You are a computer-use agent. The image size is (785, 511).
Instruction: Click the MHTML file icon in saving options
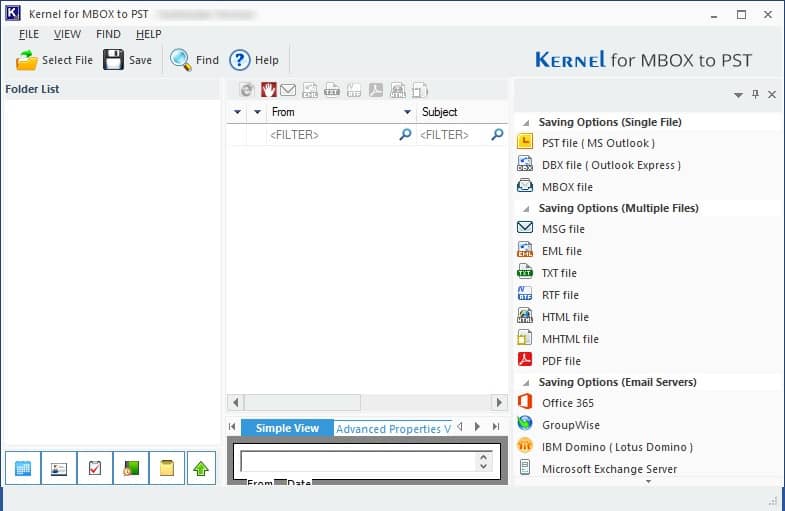tap(525, 338)
